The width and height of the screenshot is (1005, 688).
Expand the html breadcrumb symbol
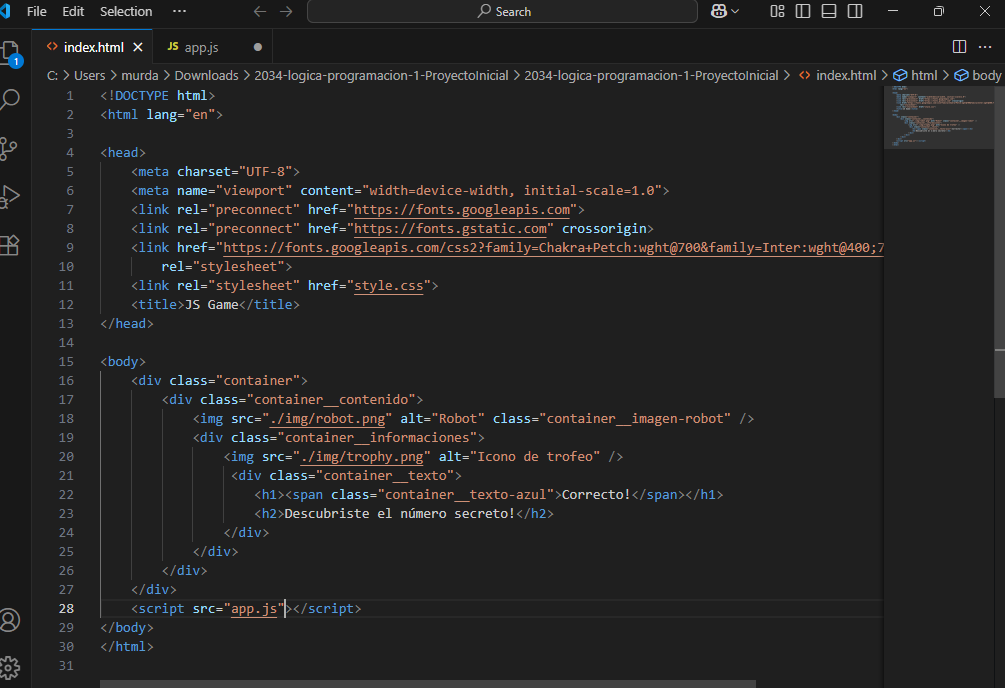click(x=915, y=76)
